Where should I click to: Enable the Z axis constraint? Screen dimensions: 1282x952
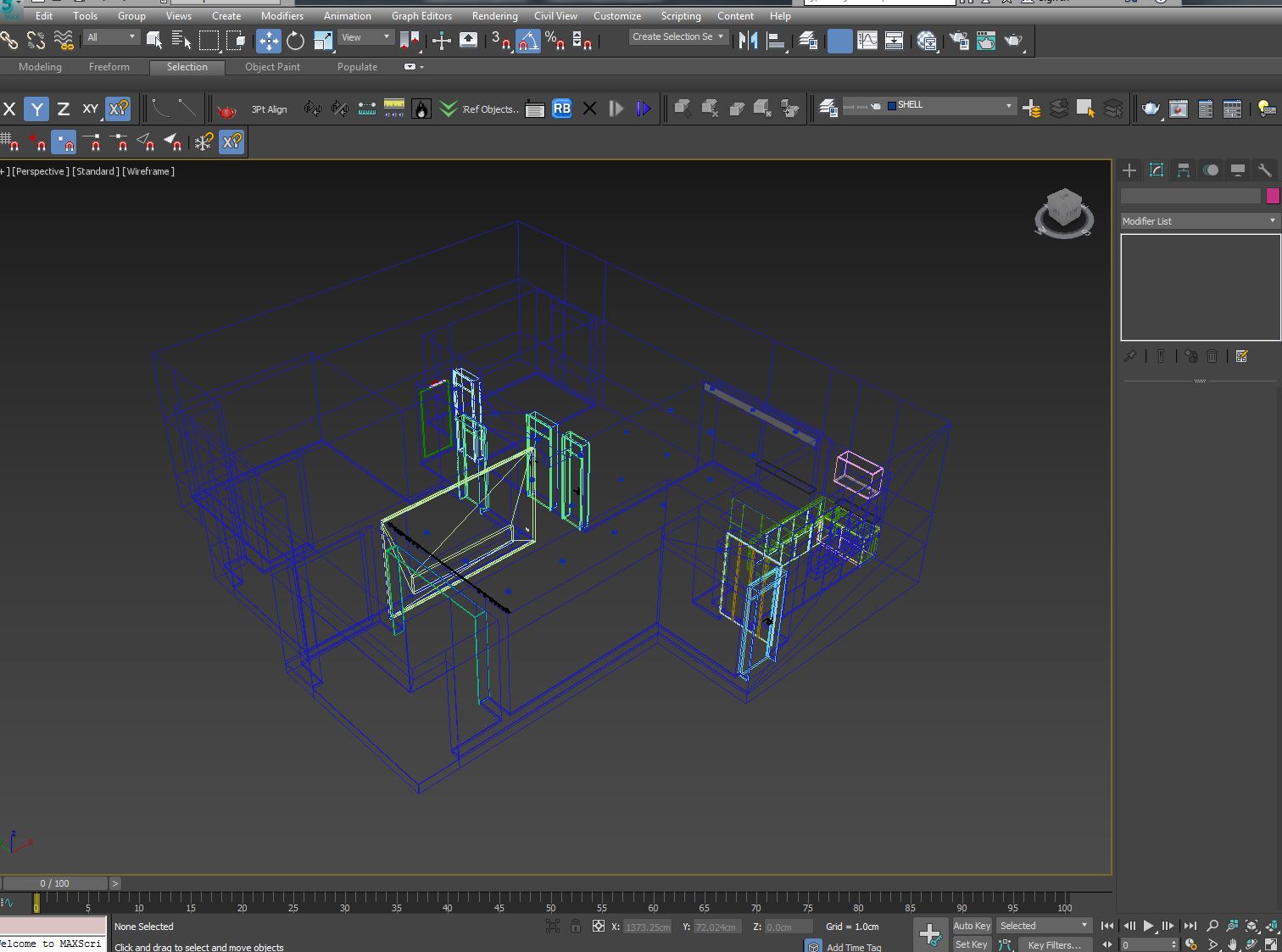(x=63, y=109)
